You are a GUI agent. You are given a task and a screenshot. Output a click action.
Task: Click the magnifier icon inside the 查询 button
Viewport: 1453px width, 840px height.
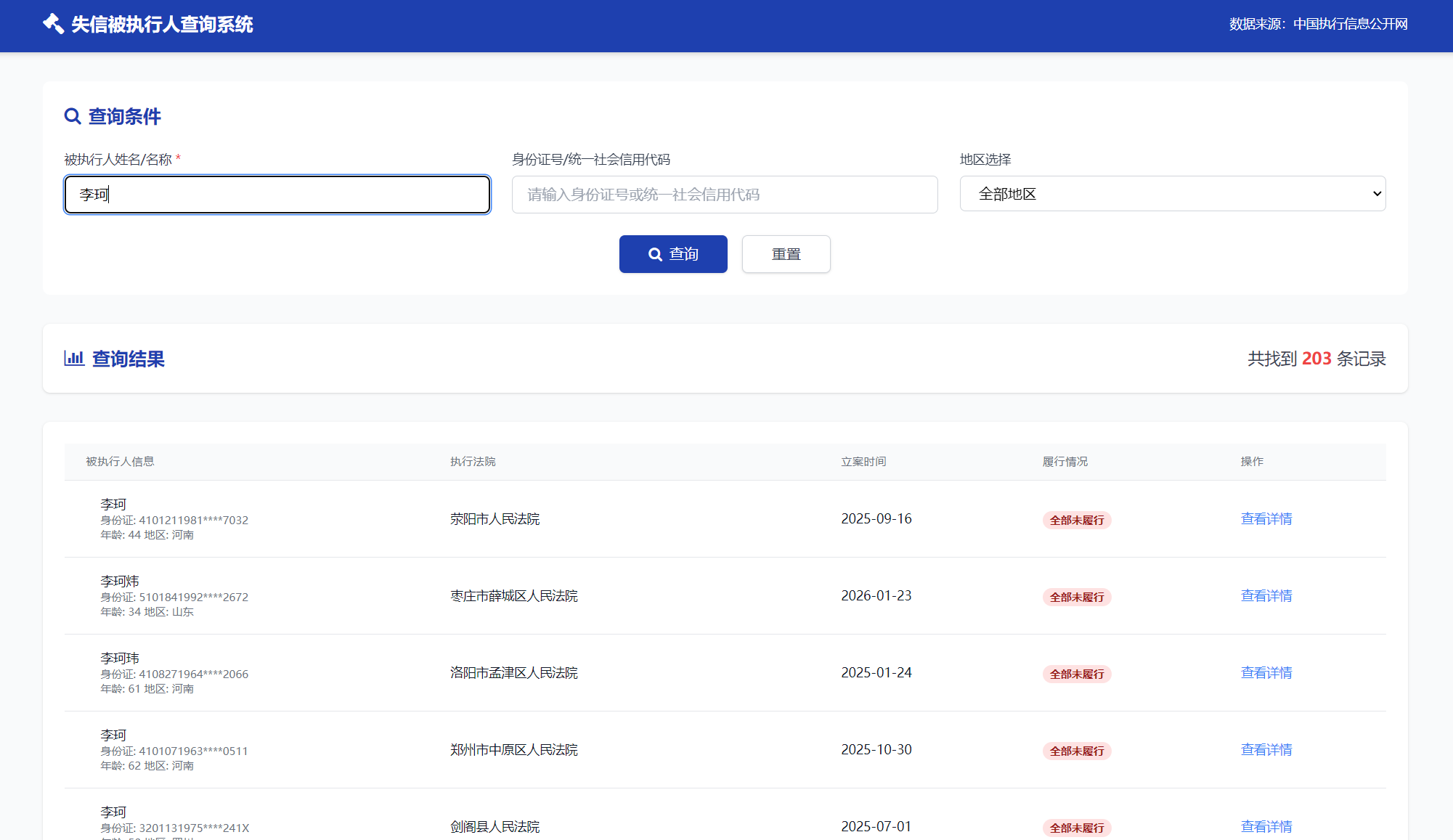coord(654,254)
